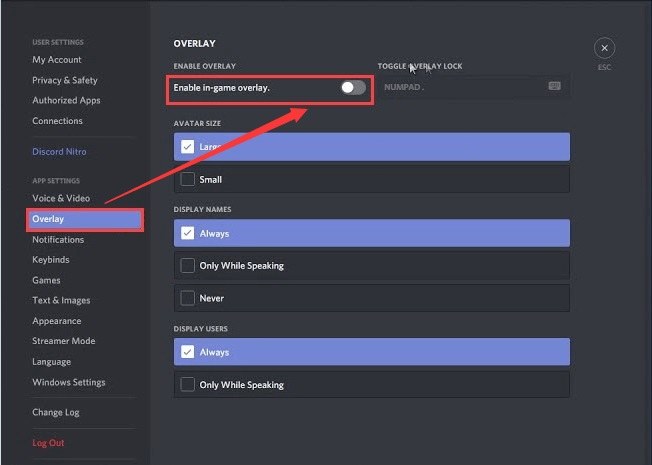Select Never for display names
652x465 pixels.
pos(188,298)
